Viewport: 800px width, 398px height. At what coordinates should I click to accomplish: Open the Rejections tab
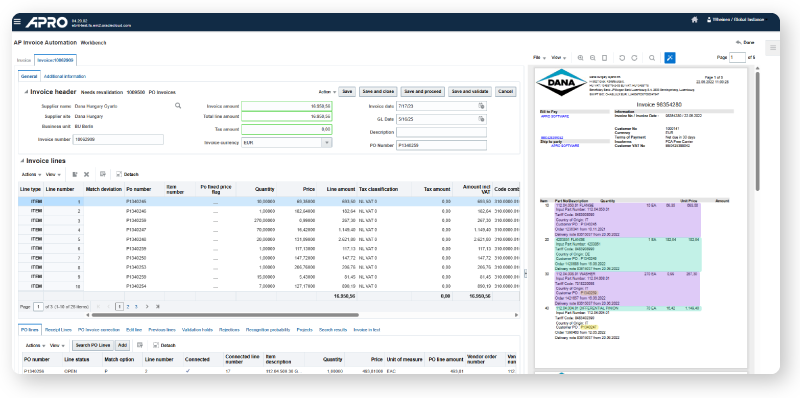click(229, 330)
